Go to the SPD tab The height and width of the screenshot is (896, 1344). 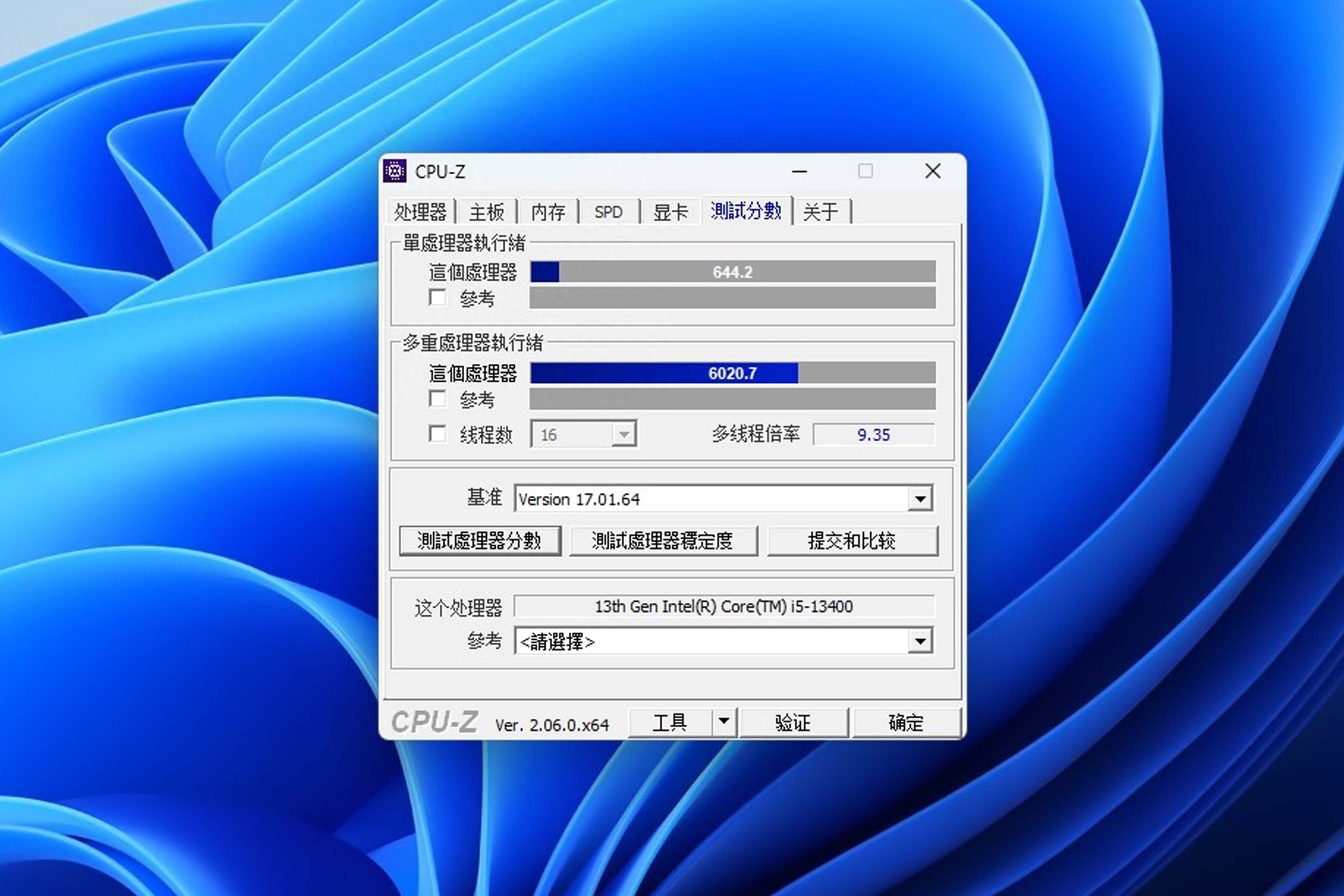[x=608, y=212]
